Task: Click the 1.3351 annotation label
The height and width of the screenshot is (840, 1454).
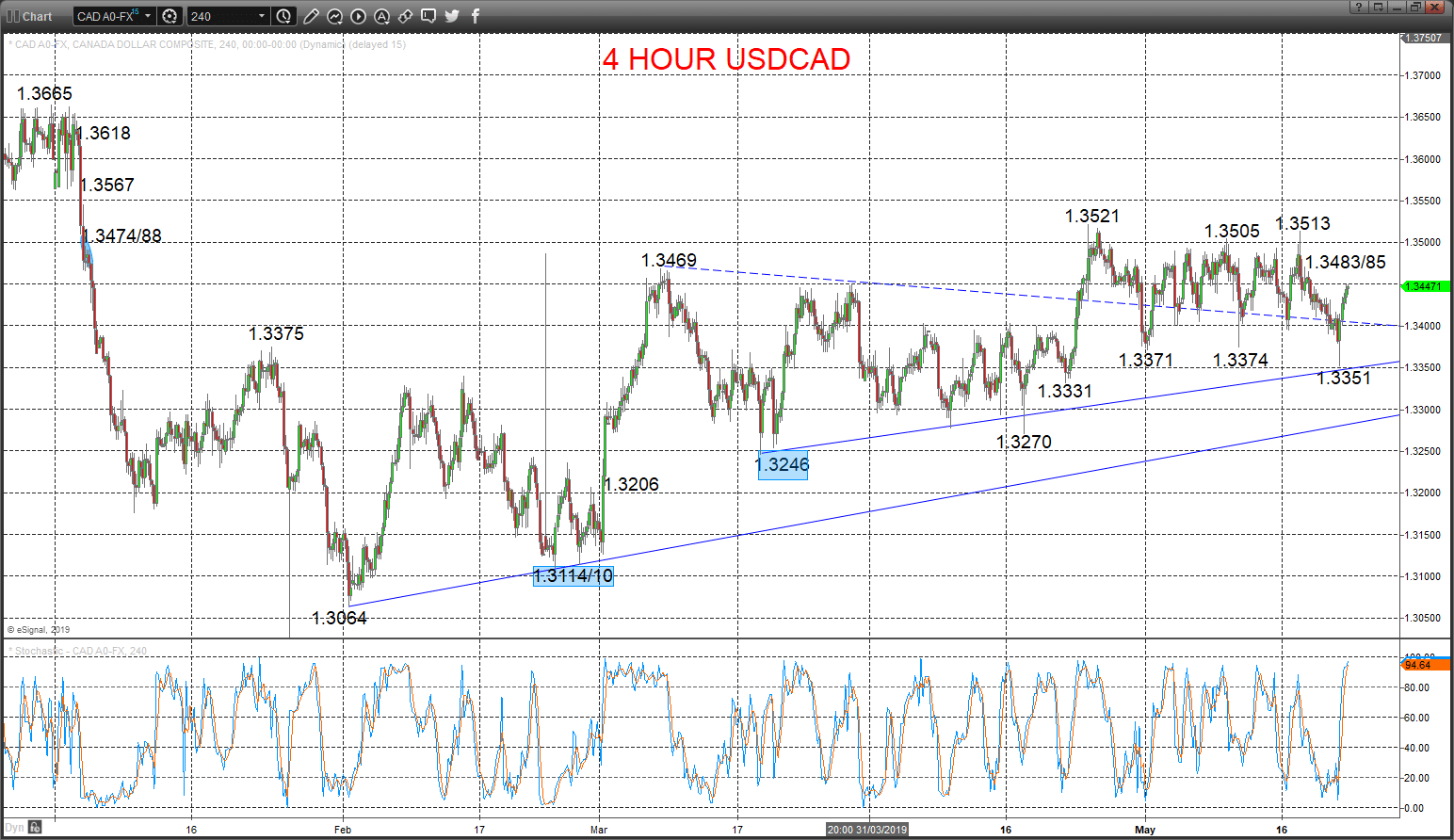Action: pyautogui.click(x=1343, y=378)
